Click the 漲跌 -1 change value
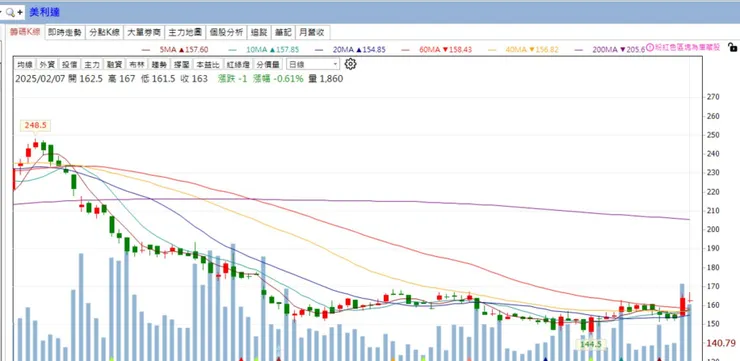 [232, 79]
